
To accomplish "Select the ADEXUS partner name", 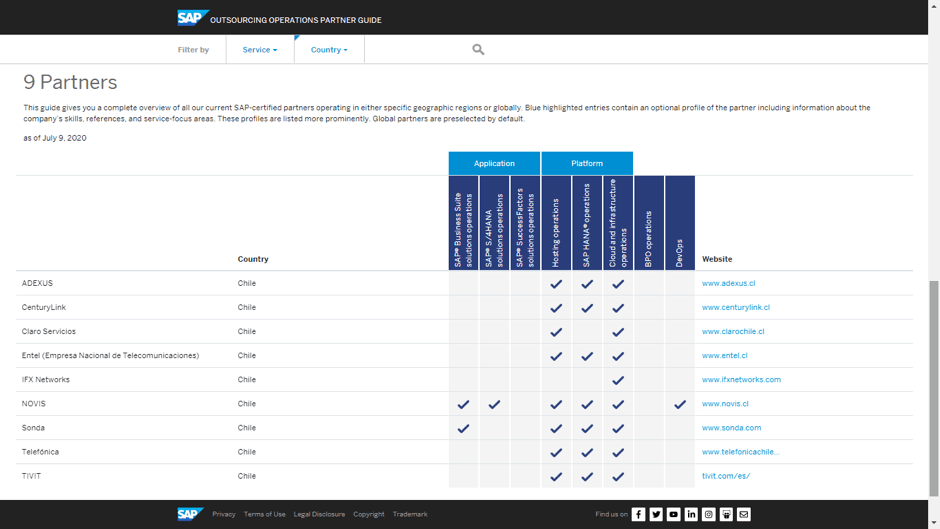I will (x=37, y=283).
